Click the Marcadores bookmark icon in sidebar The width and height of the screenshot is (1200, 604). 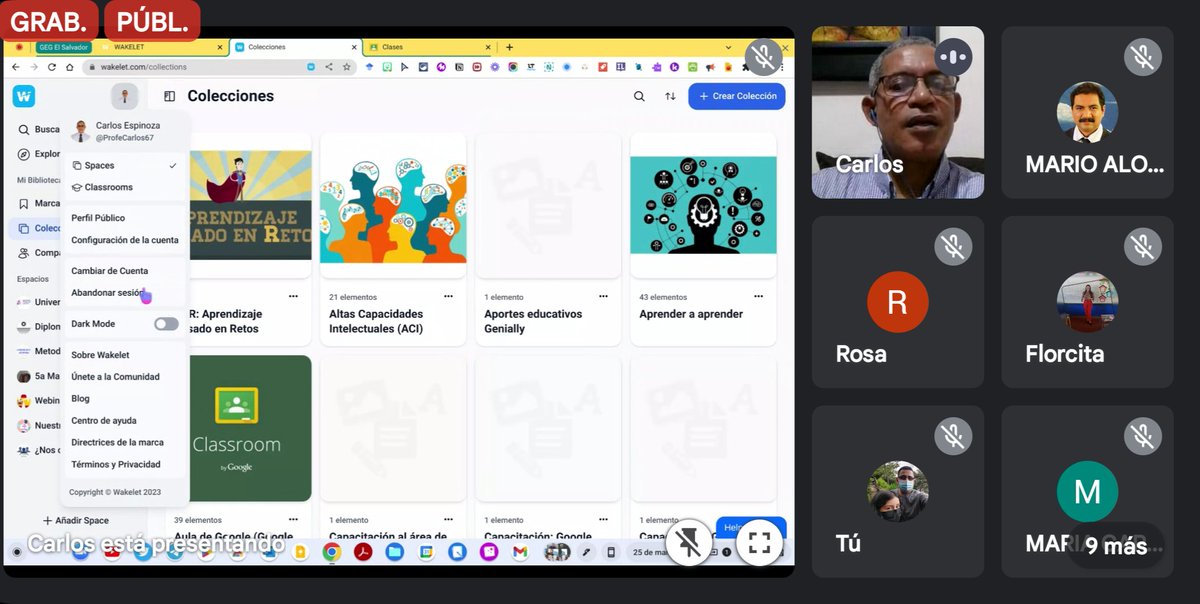click(25, 203)
